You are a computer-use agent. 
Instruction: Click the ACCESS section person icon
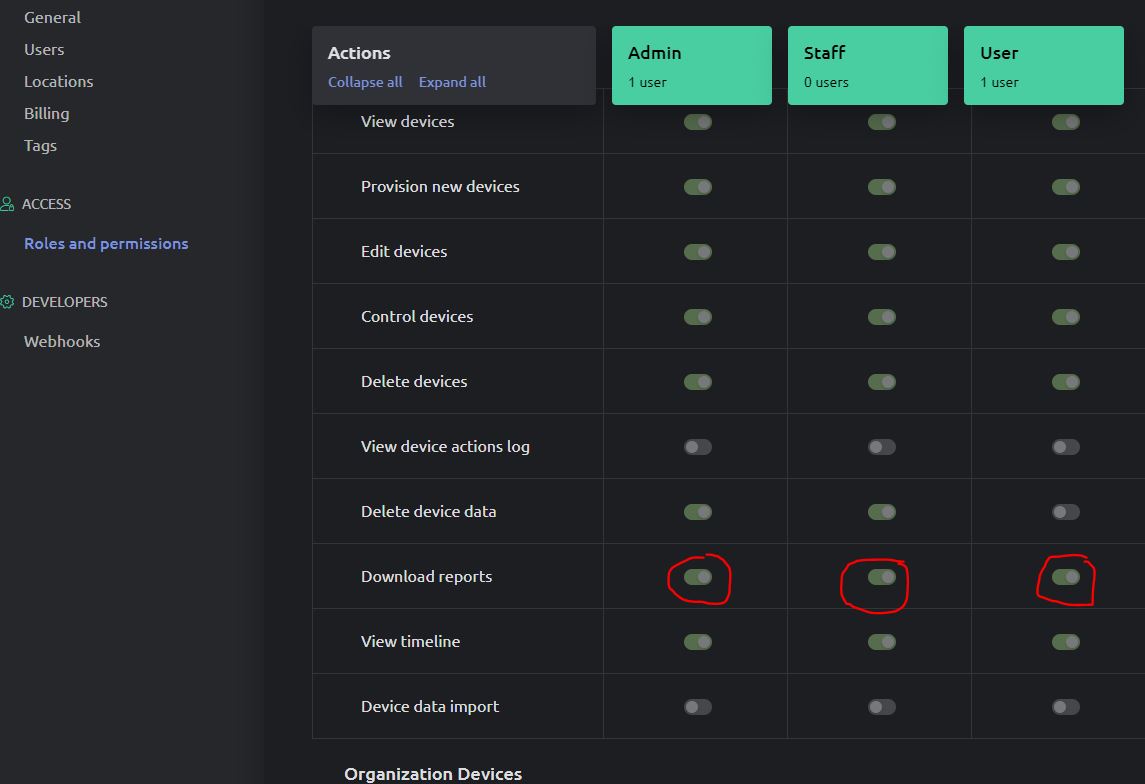tap(8, 204)
